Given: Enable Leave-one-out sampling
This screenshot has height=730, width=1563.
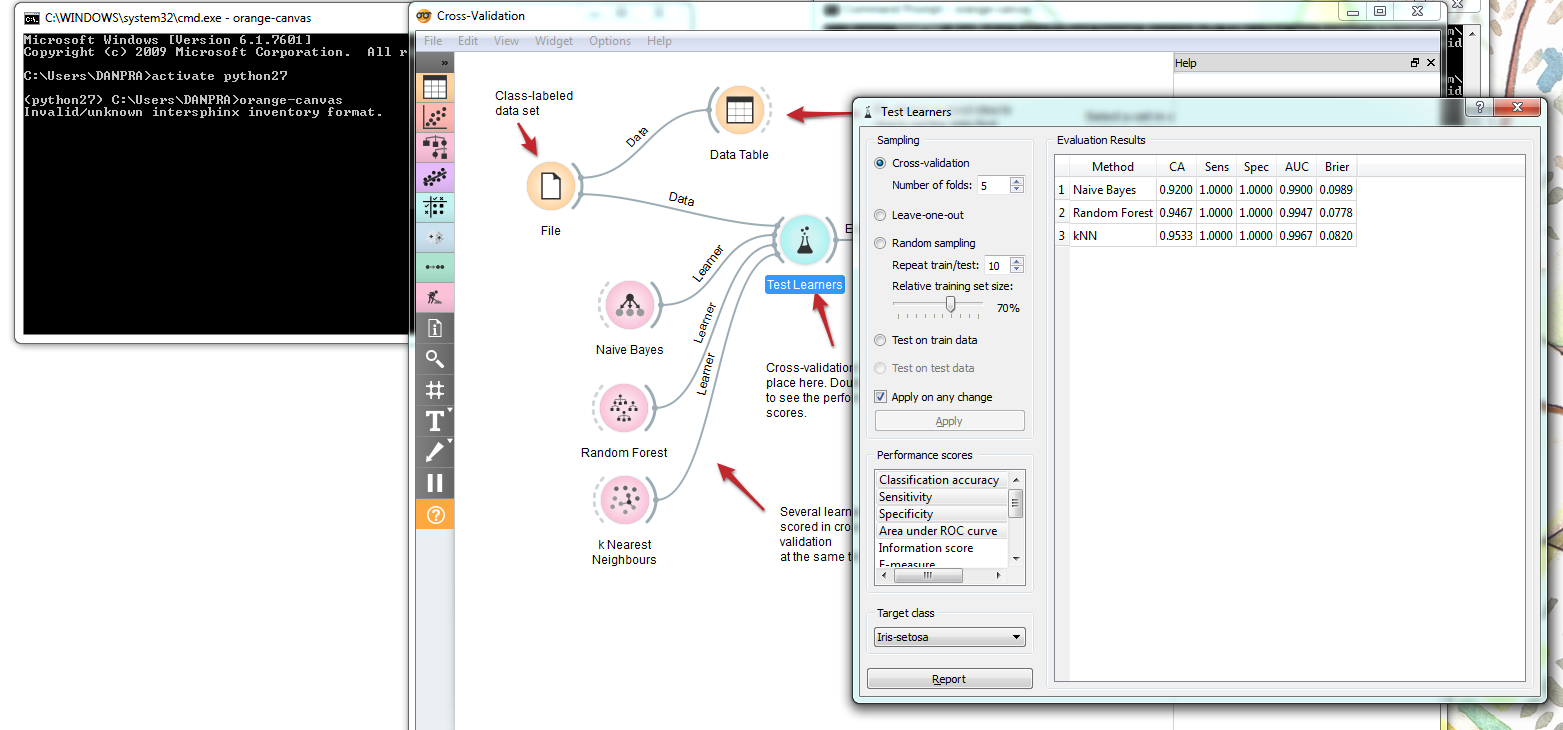Looking at the screenshot, I should tap(879, 214).
